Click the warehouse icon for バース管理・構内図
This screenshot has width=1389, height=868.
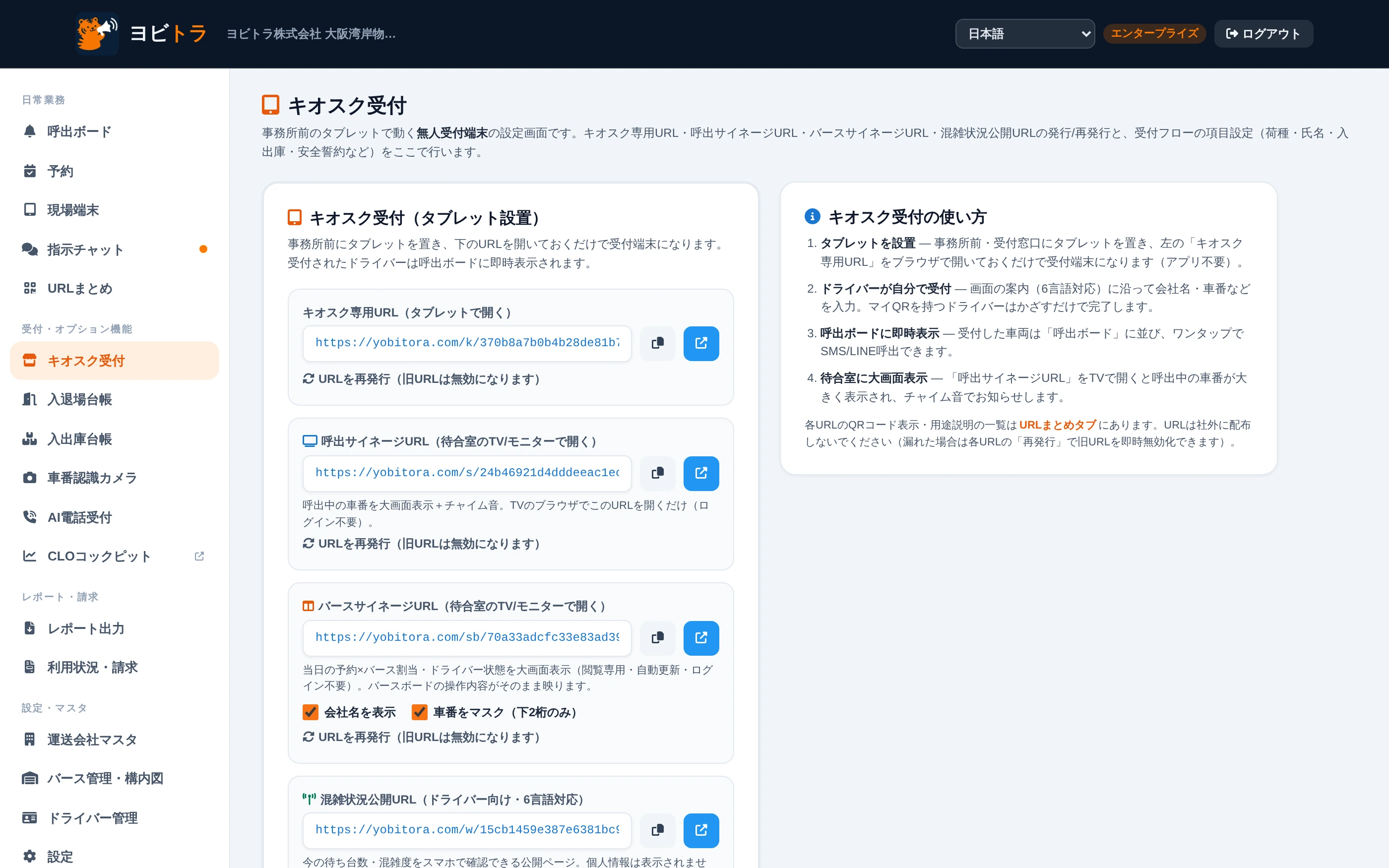(30, 778)
